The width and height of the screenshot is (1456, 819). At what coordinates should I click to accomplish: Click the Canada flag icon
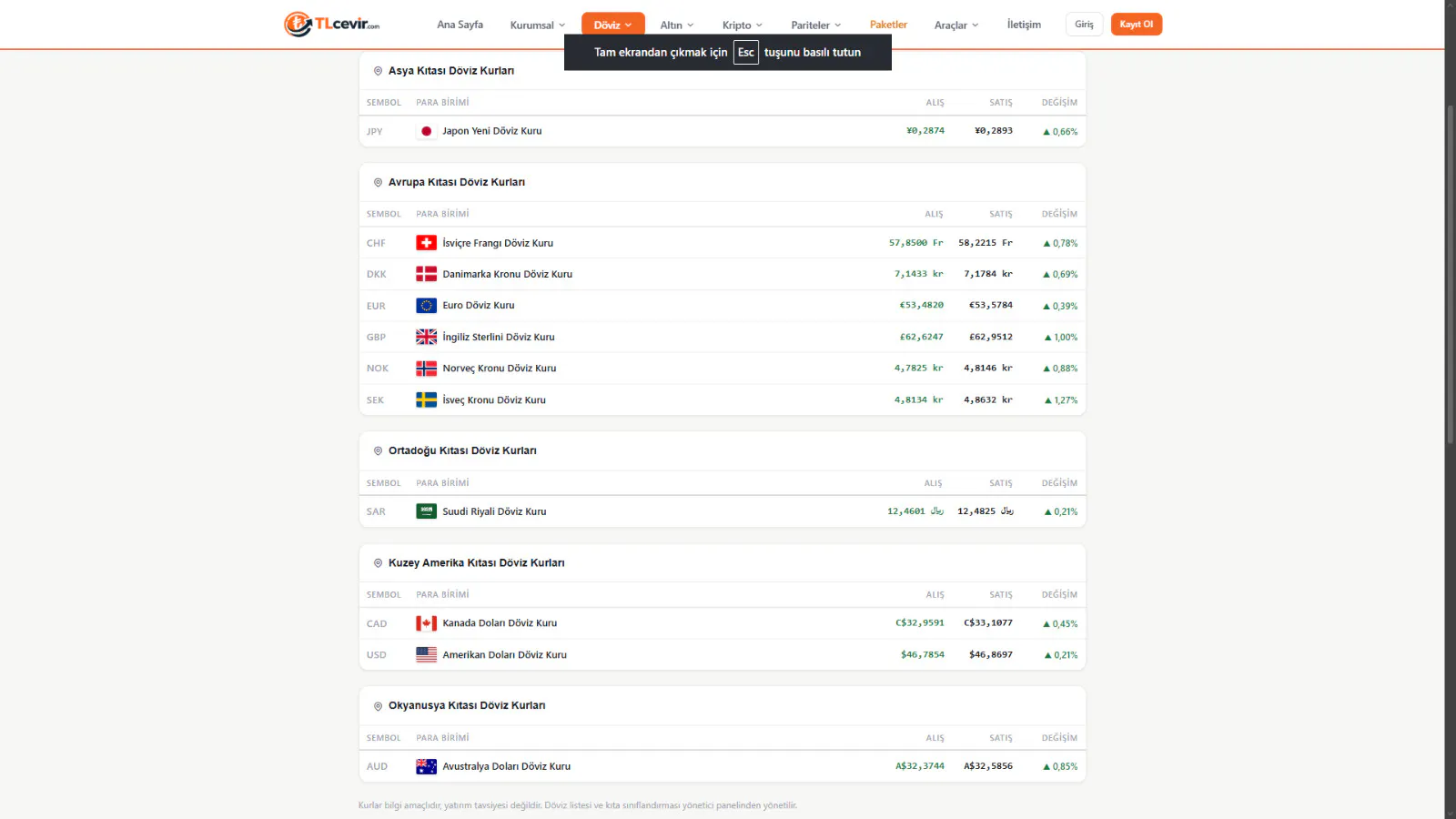pyautogui.click(x=426, y=623)
